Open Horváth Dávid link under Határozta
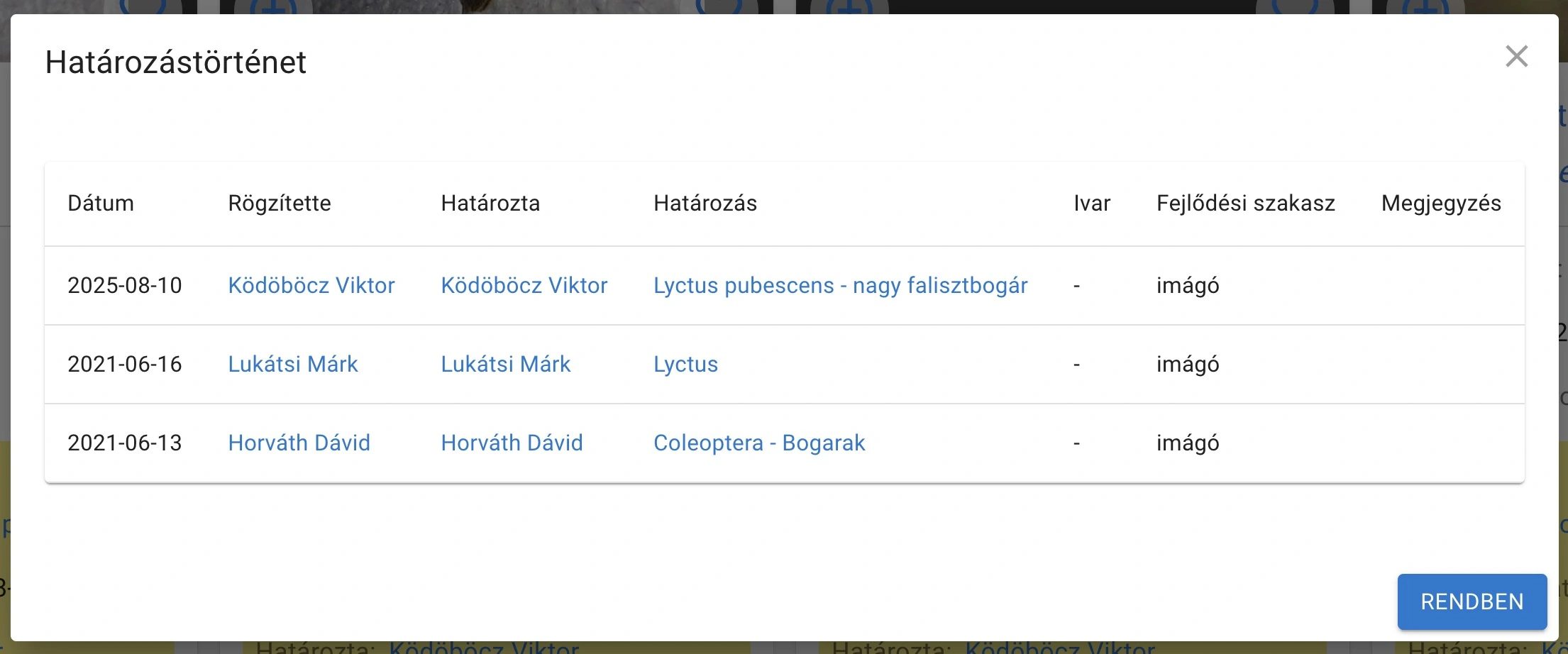The height and width of the screenshot is (654, 1568). click(512, 443)
